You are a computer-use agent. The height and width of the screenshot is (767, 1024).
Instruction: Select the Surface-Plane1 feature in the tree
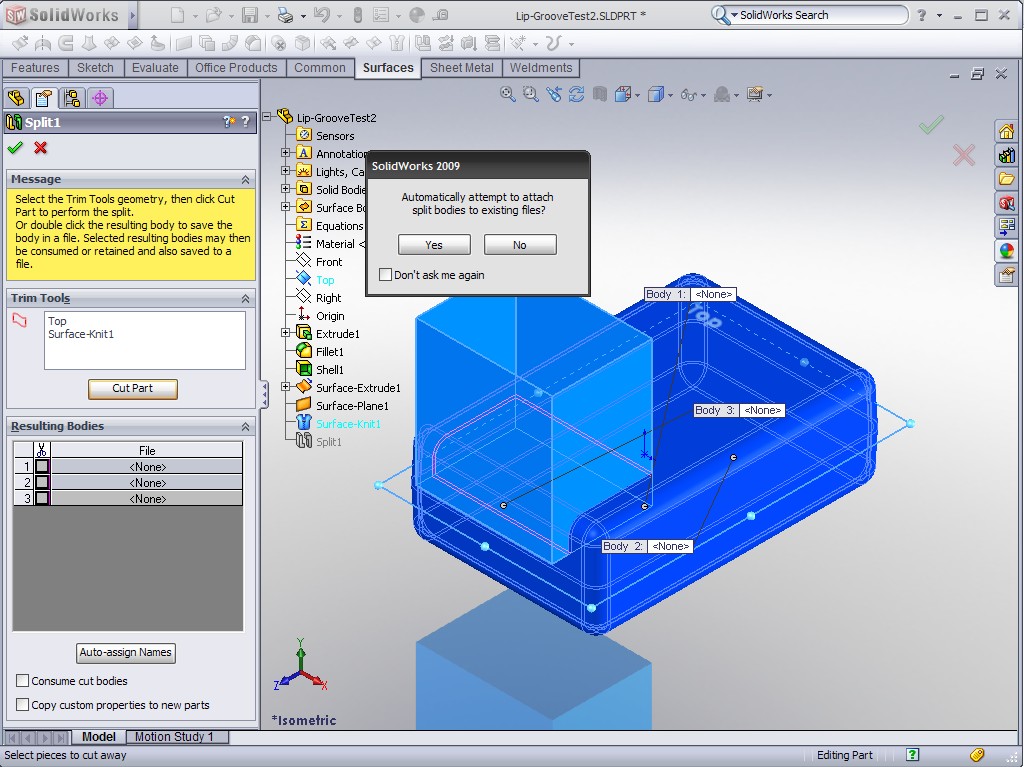pos(352,406)
